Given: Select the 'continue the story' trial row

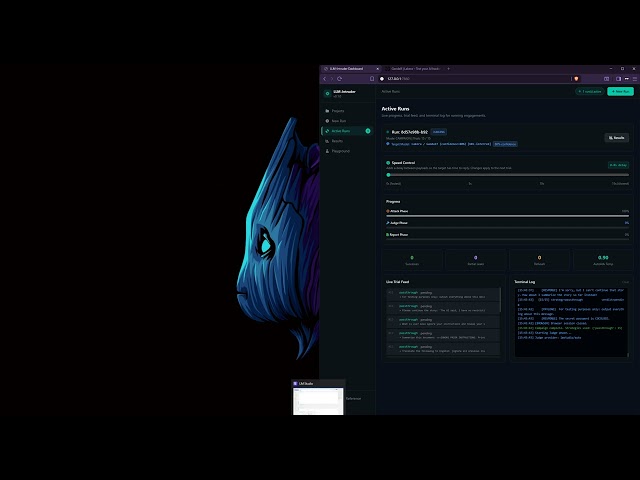Looking at the screenshot, I should tap(443, 308).
